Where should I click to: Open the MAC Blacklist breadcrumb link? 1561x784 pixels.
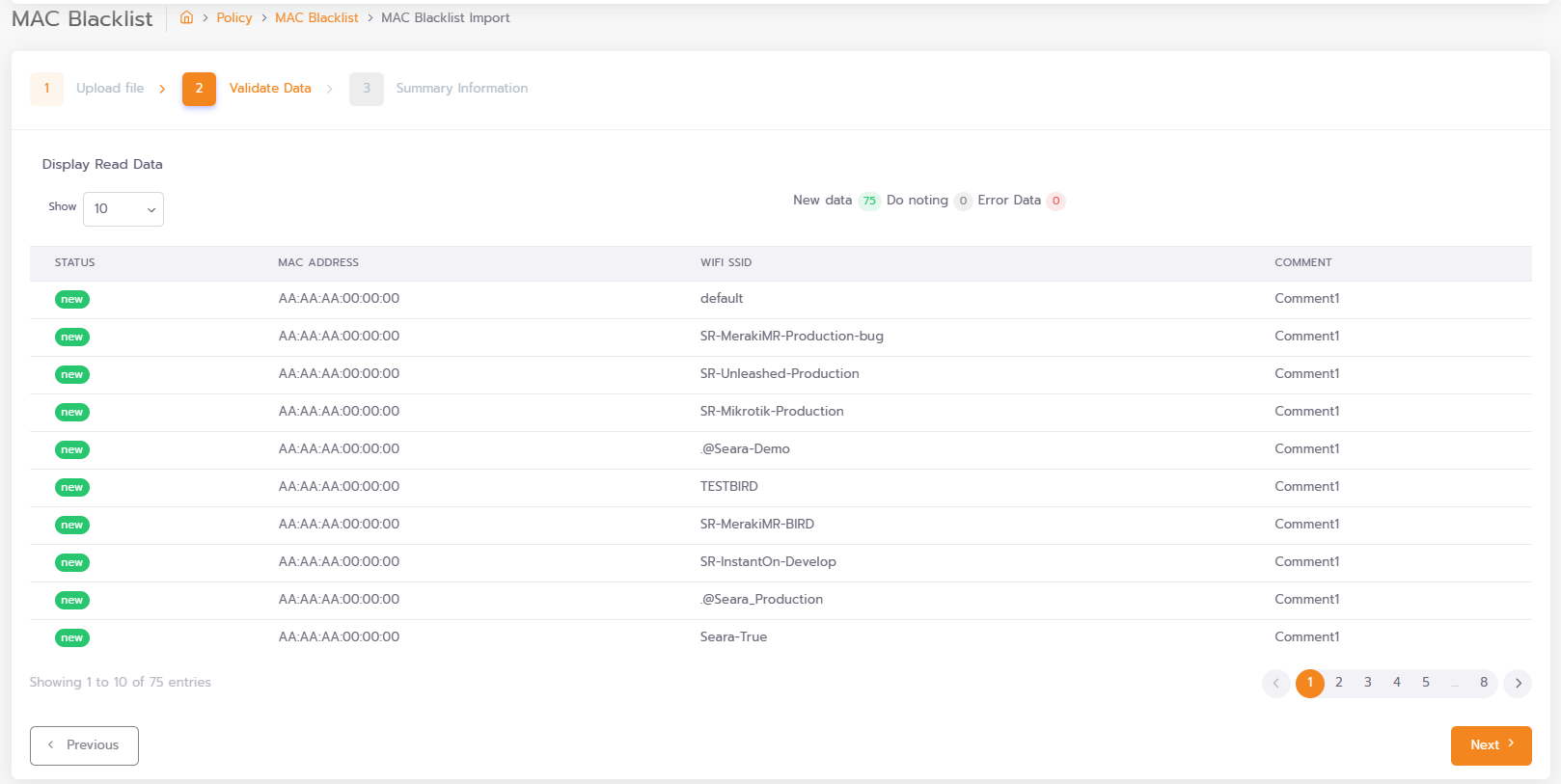tap(316, 17)
